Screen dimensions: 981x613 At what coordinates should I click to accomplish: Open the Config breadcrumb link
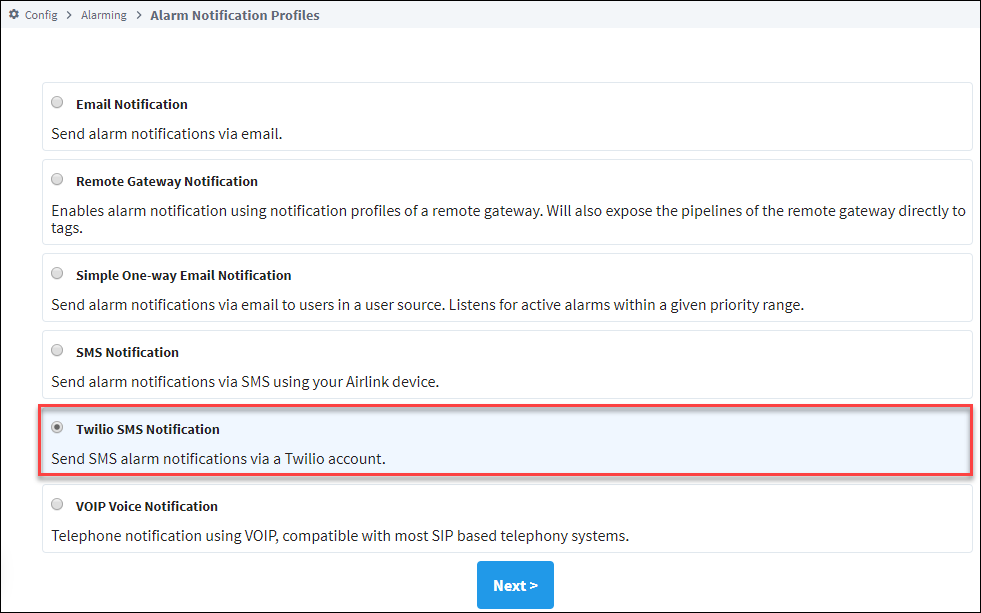click(41, 15)
